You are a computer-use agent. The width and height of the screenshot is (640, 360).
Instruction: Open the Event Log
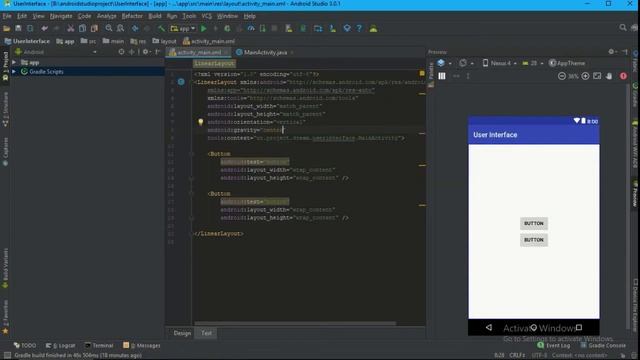(553, 345)
